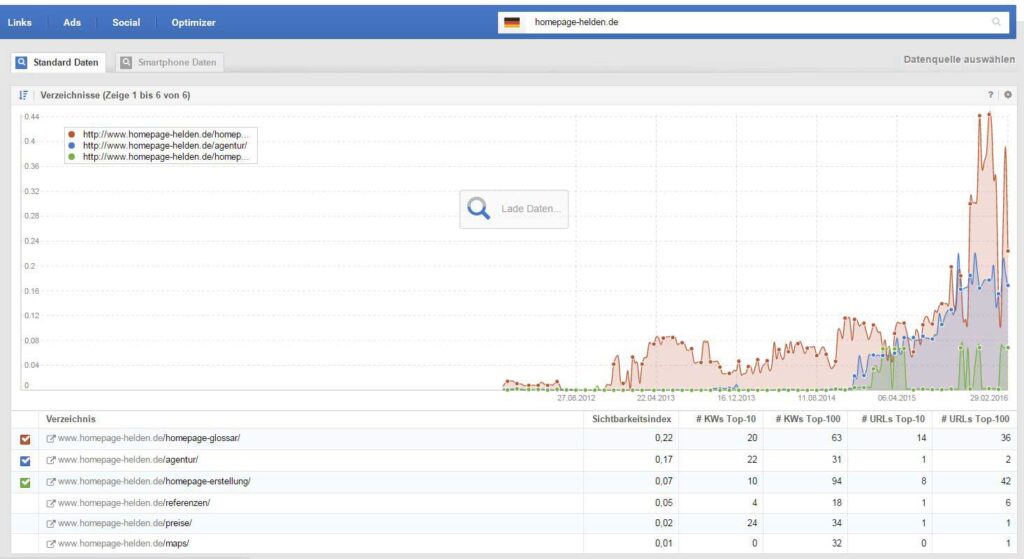Click external link icon for homepage-erstellung

tap(50, 482)
